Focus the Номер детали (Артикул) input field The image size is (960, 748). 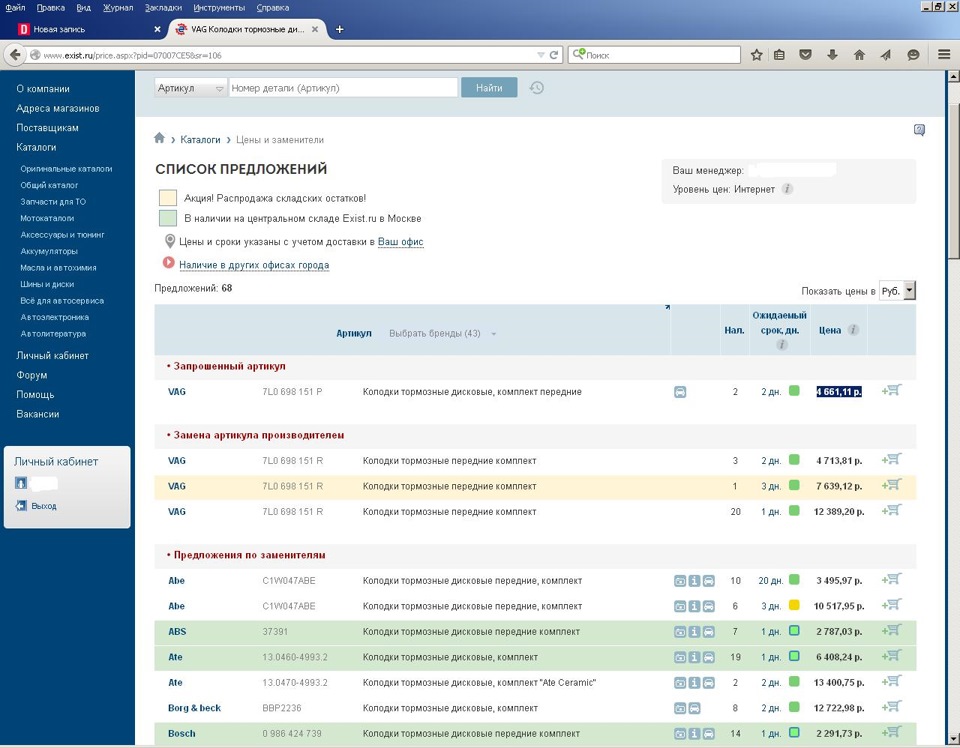point(343,88)
